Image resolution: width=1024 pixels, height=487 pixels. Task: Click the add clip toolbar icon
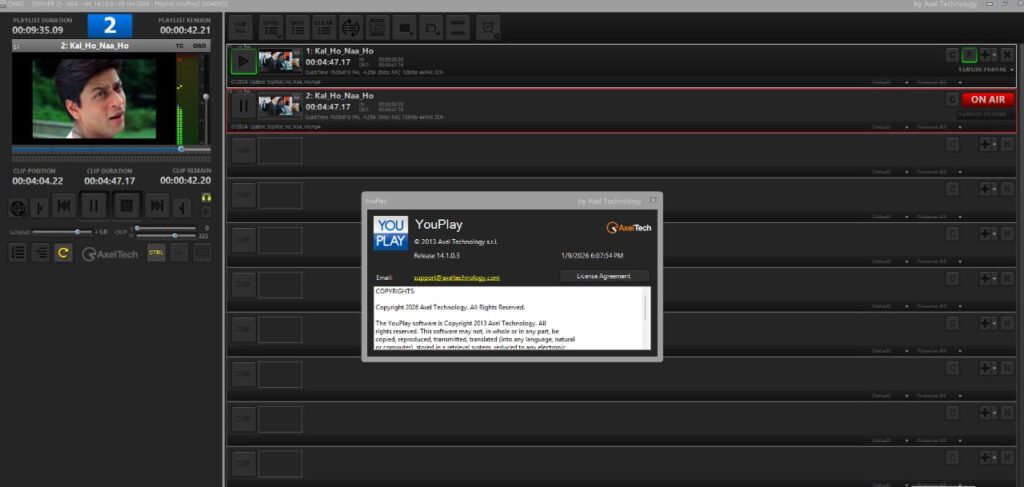405,28
